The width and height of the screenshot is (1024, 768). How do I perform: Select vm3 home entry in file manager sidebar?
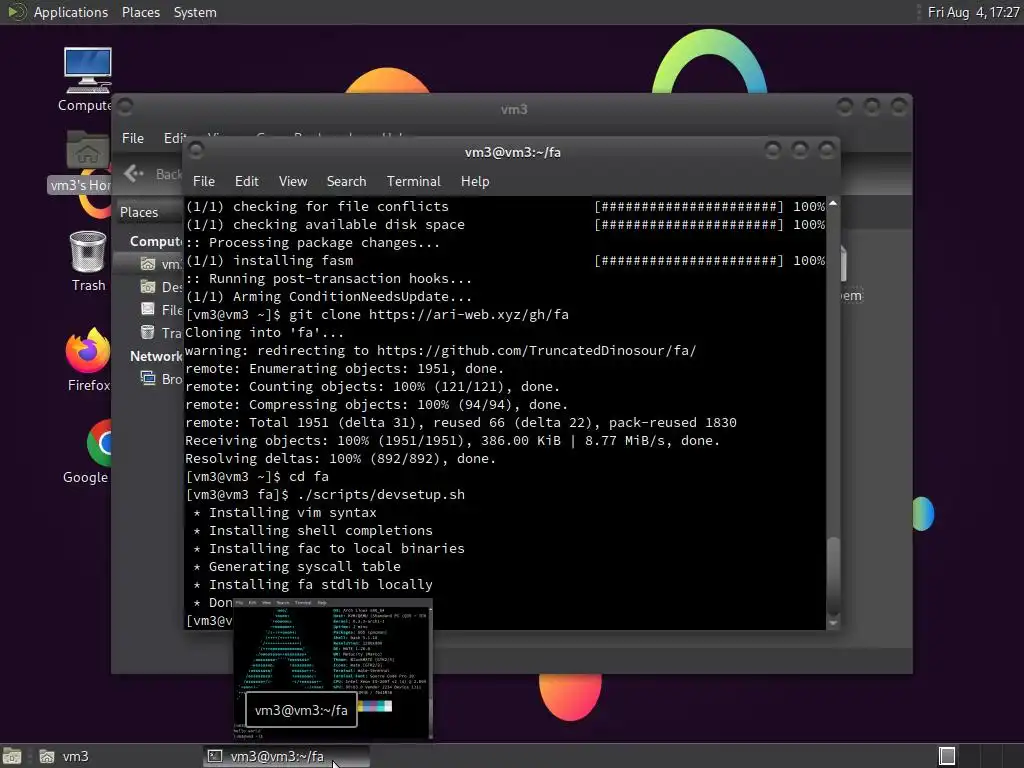[150, 264]
